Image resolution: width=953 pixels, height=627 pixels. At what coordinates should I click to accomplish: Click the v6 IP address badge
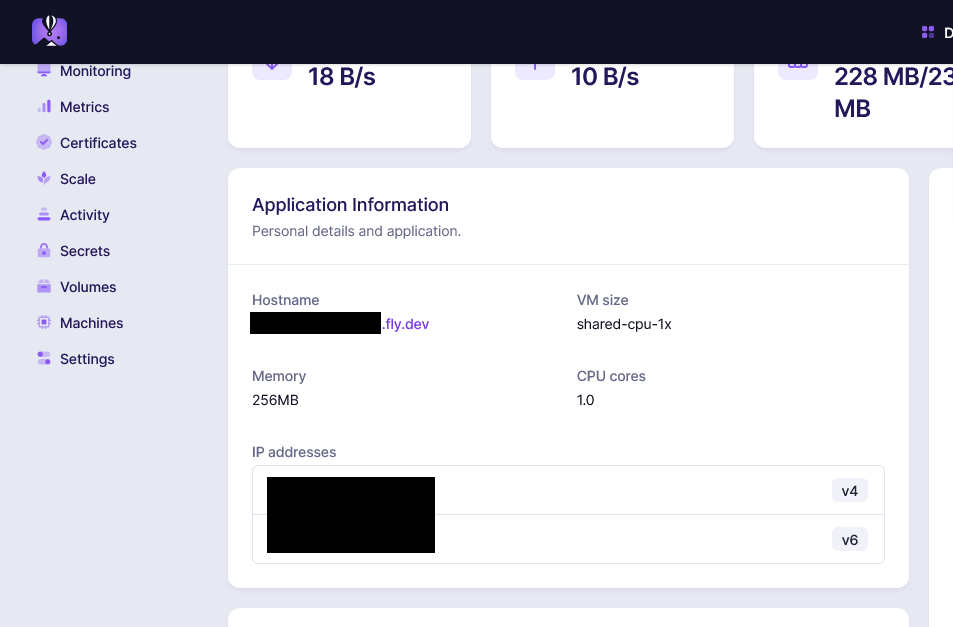pos(849,540)
